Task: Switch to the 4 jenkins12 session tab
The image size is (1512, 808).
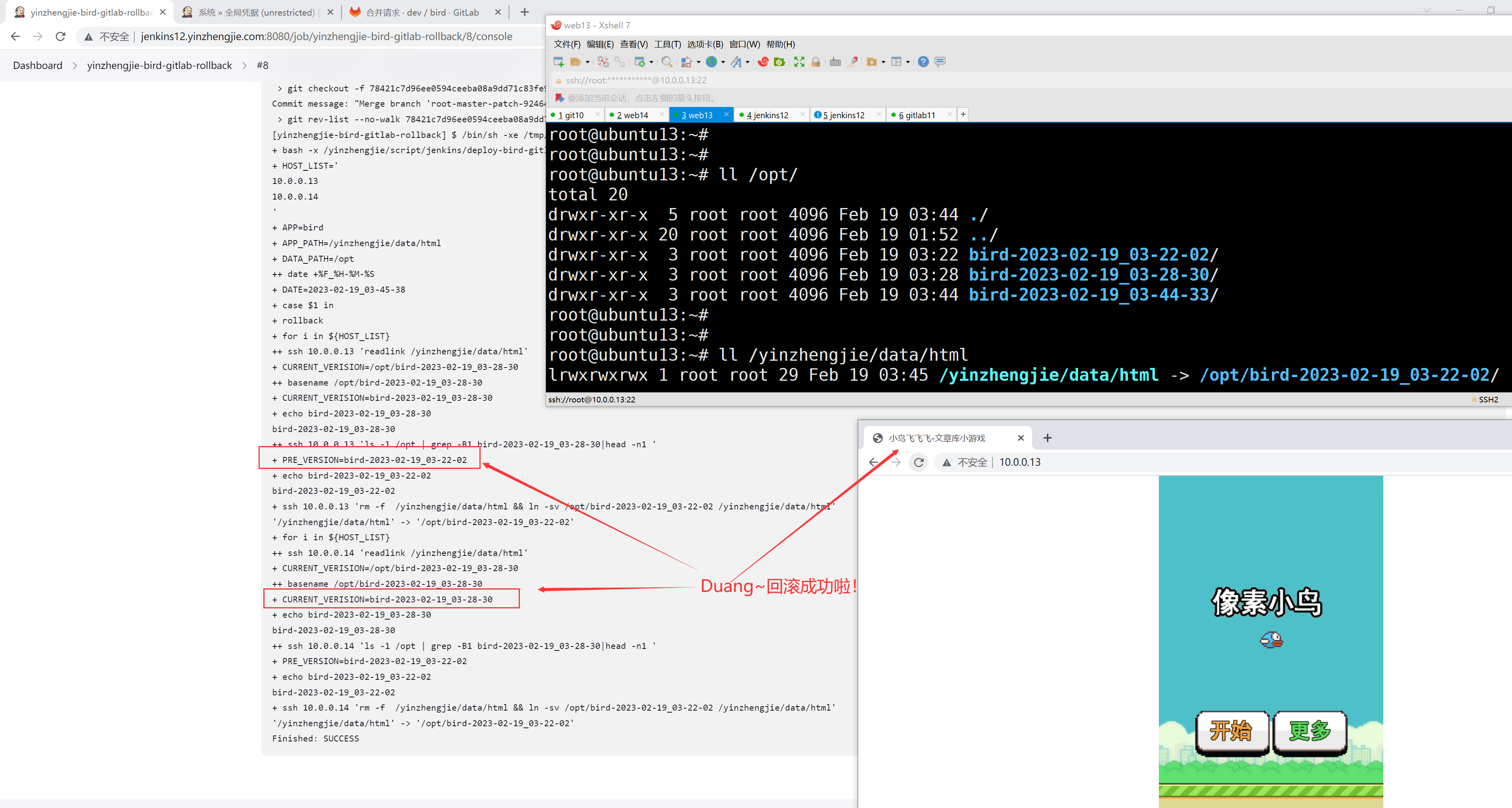Action: tap(766, 115)
